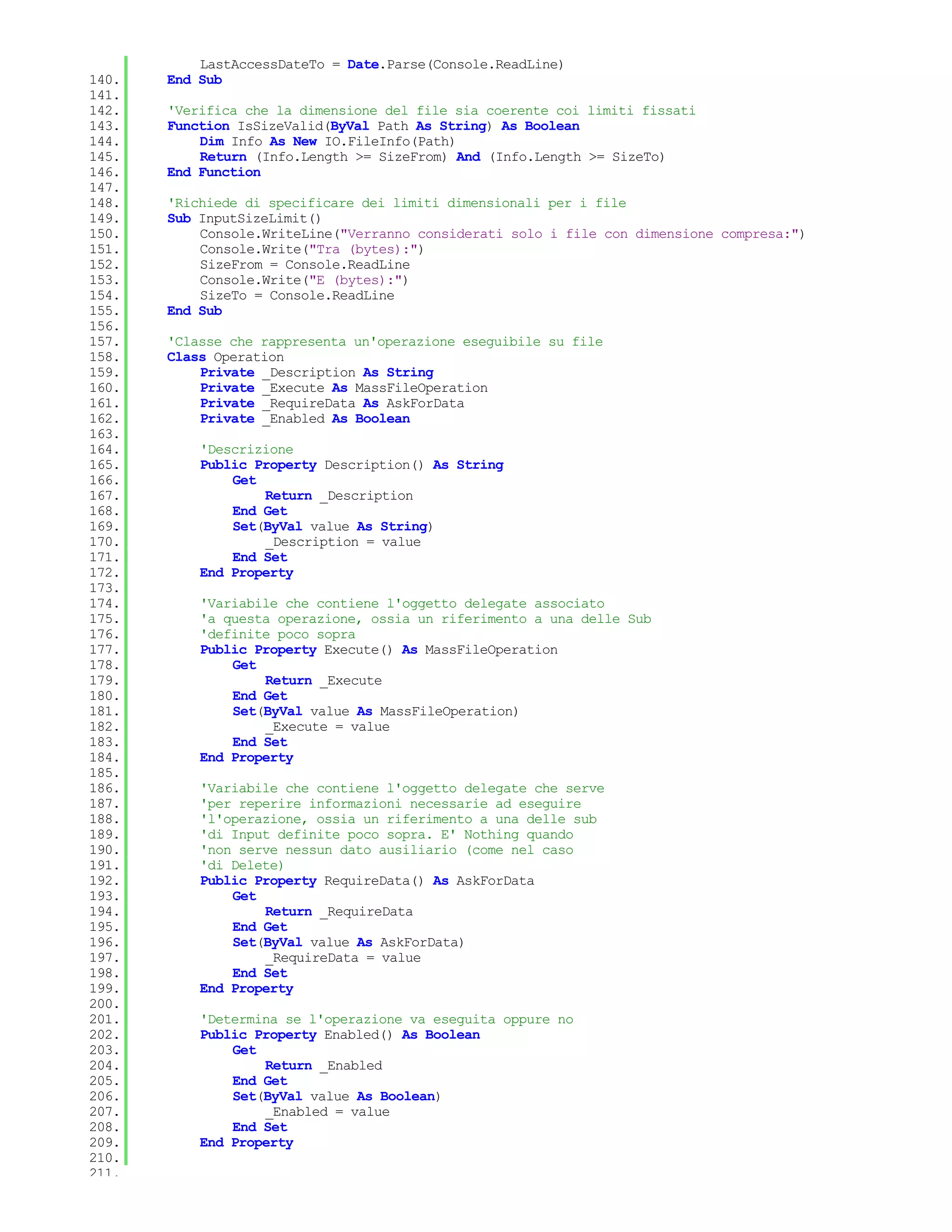Select 'SizeTo = Console.ReadLine' line
952x1232 pixels.
point(297,296)
